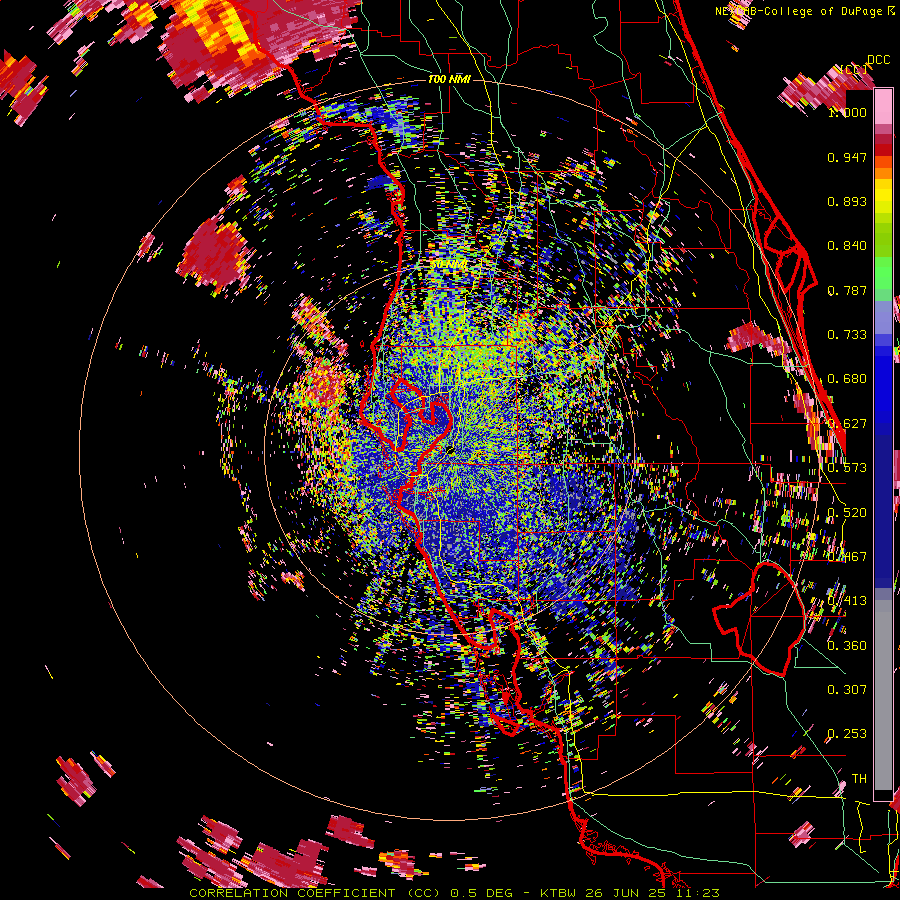Click the 11:23 time stamp in the caption
Image resolution: width=900 pixels, height=900 pixels.
coord(697,893)
